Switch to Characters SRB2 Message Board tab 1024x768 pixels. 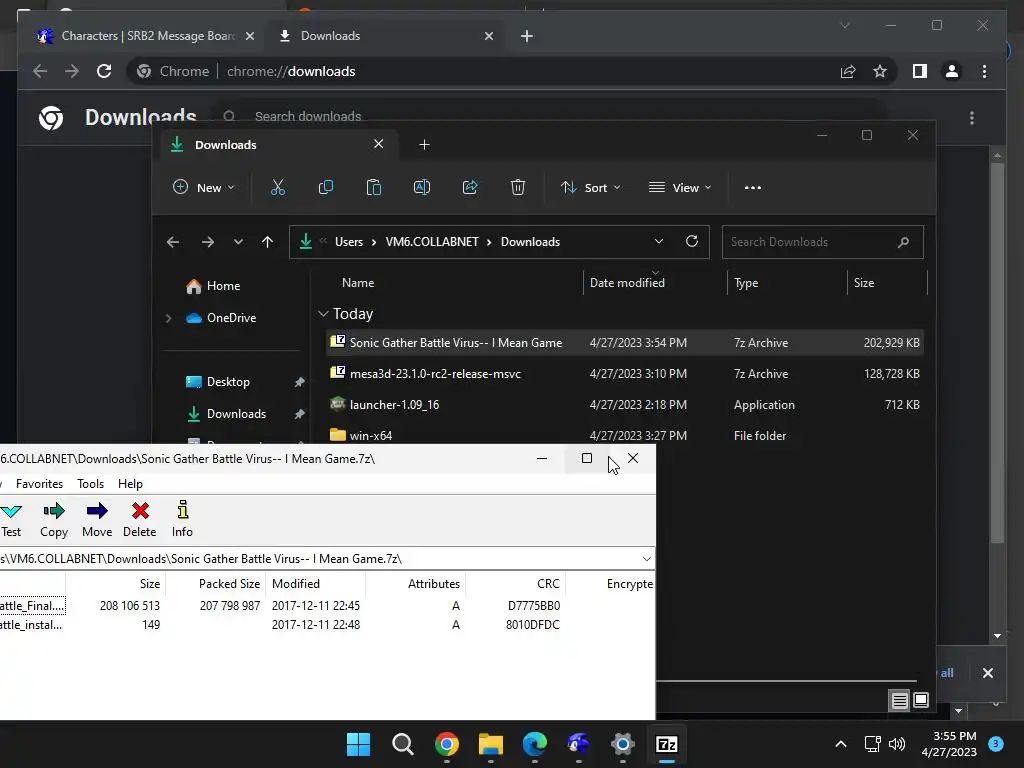[x=145, y=36]
